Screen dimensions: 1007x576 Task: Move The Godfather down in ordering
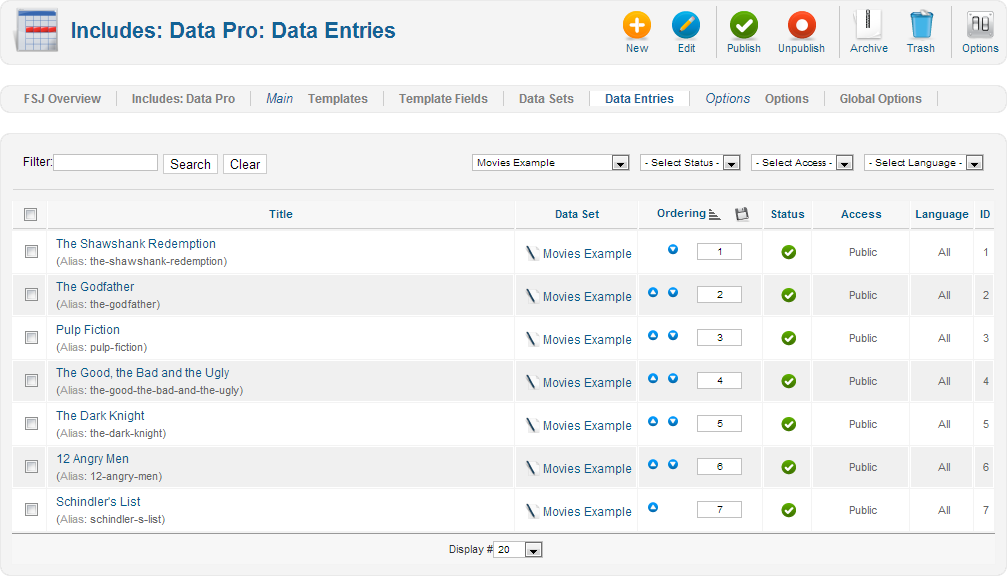(x=673, y=293)
